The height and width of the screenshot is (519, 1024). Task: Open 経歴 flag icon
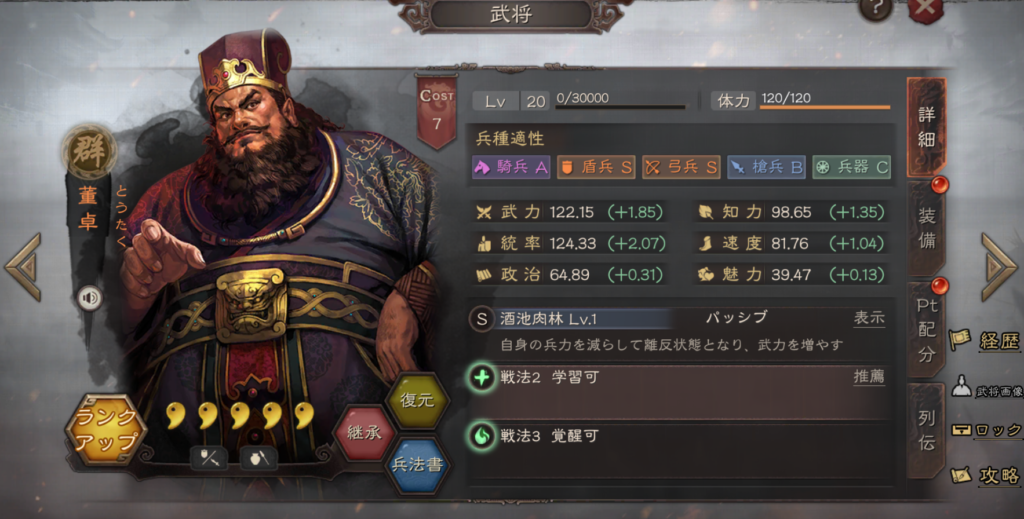click(960, 340)
